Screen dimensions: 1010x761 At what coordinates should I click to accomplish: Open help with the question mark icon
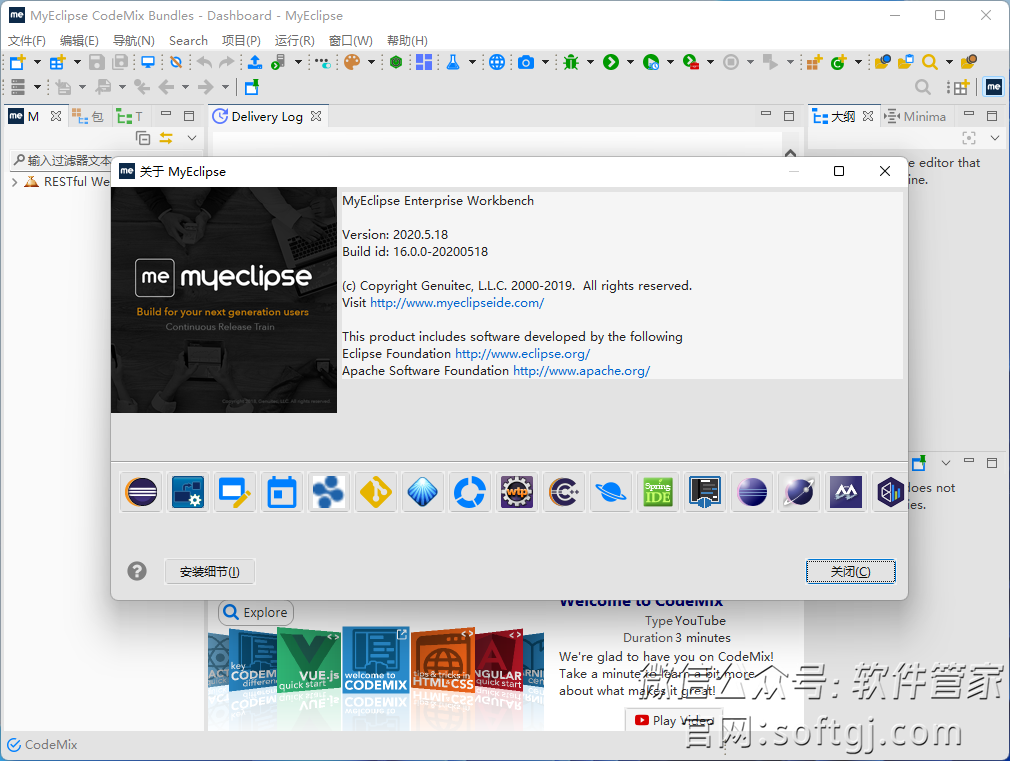coord(137,571)
